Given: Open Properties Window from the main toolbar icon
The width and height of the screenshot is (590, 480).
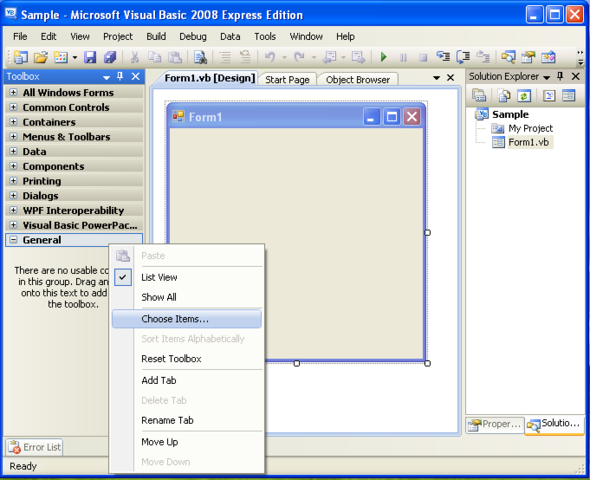Looking at the screenshot, I should [528, 57].
